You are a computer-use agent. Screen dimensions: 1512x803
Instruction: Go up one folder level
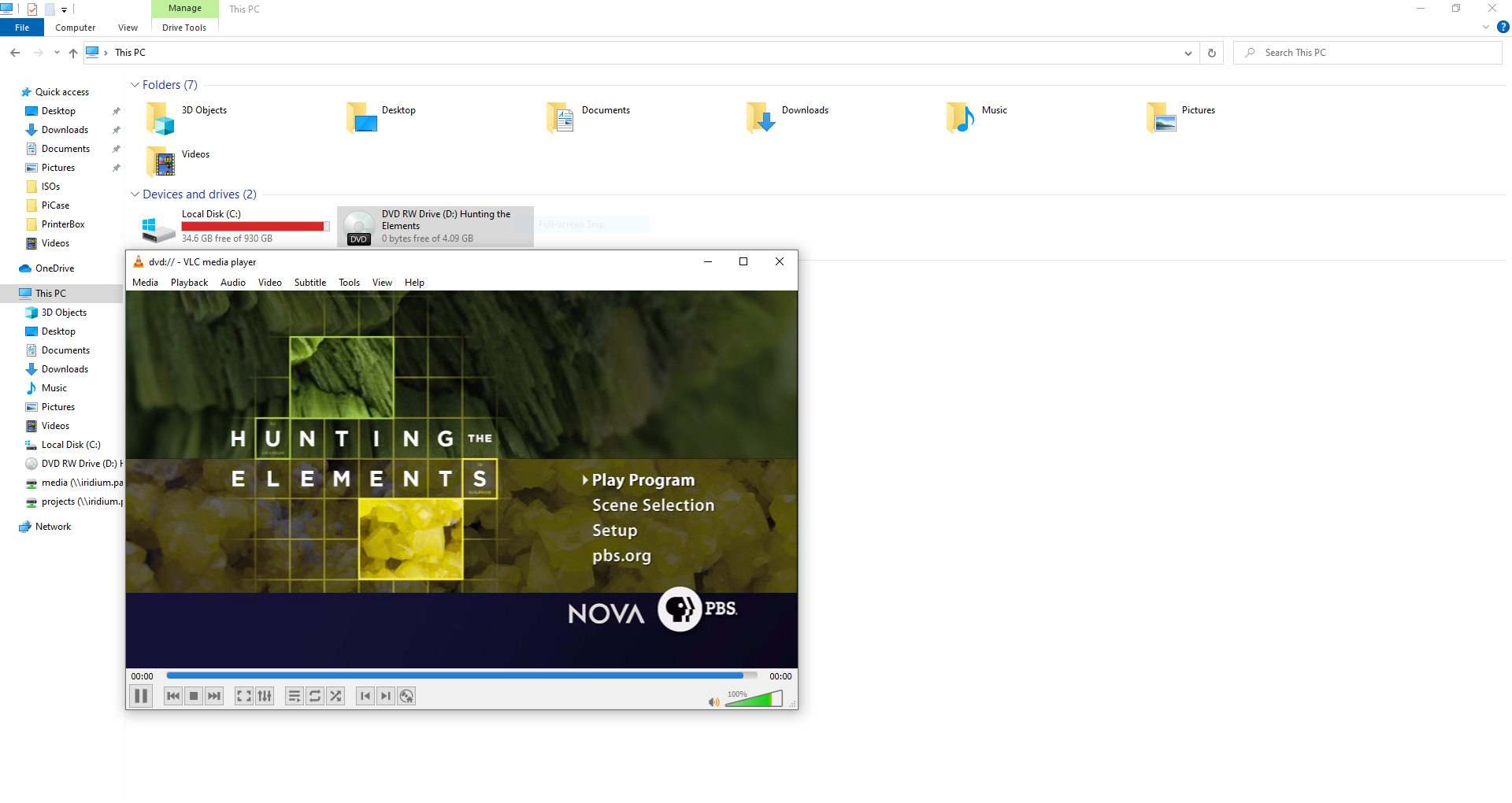tap(73, 53)
